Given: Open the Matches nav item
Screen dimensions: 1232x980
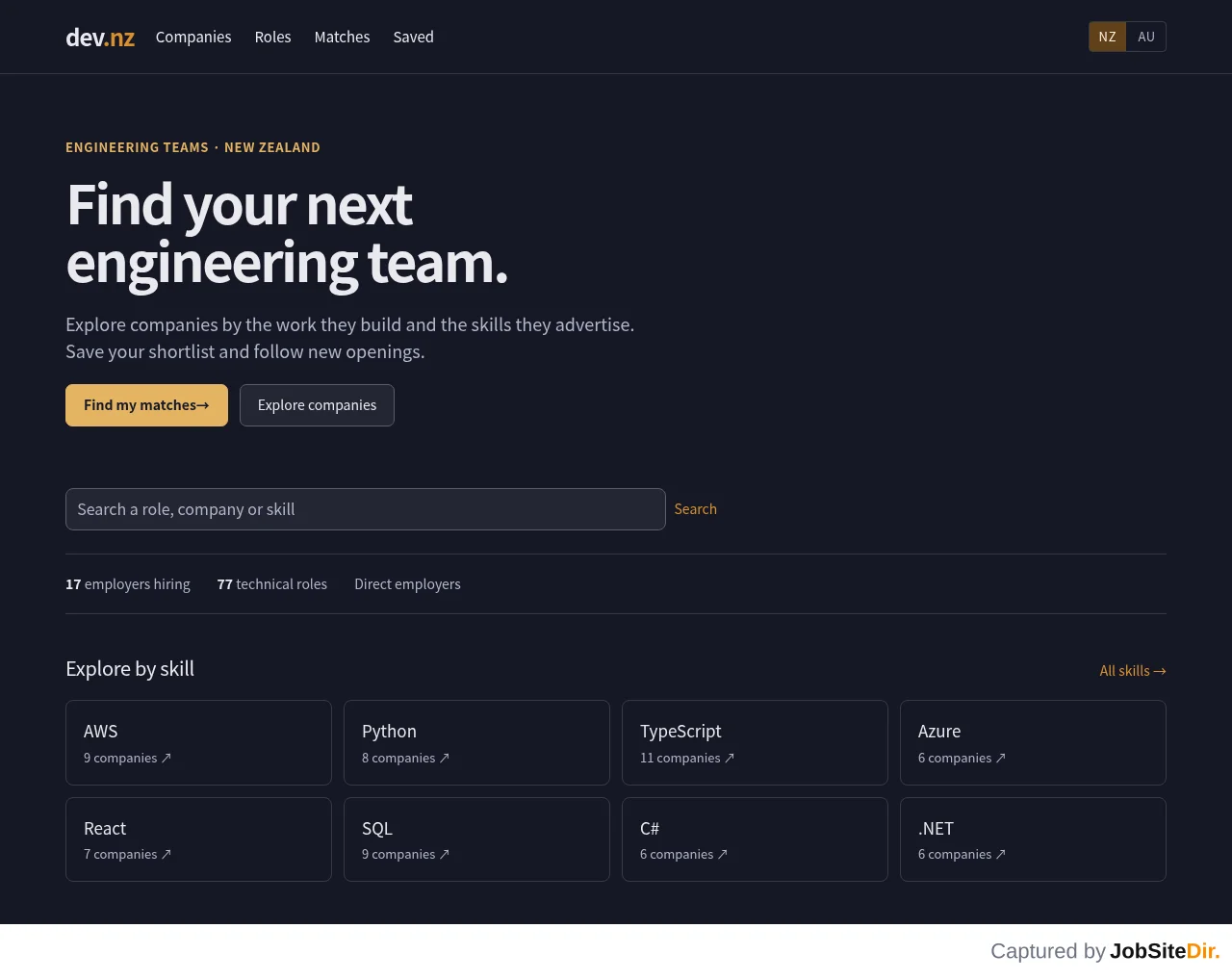Looking at the screenshot, I should click(342, 37).
